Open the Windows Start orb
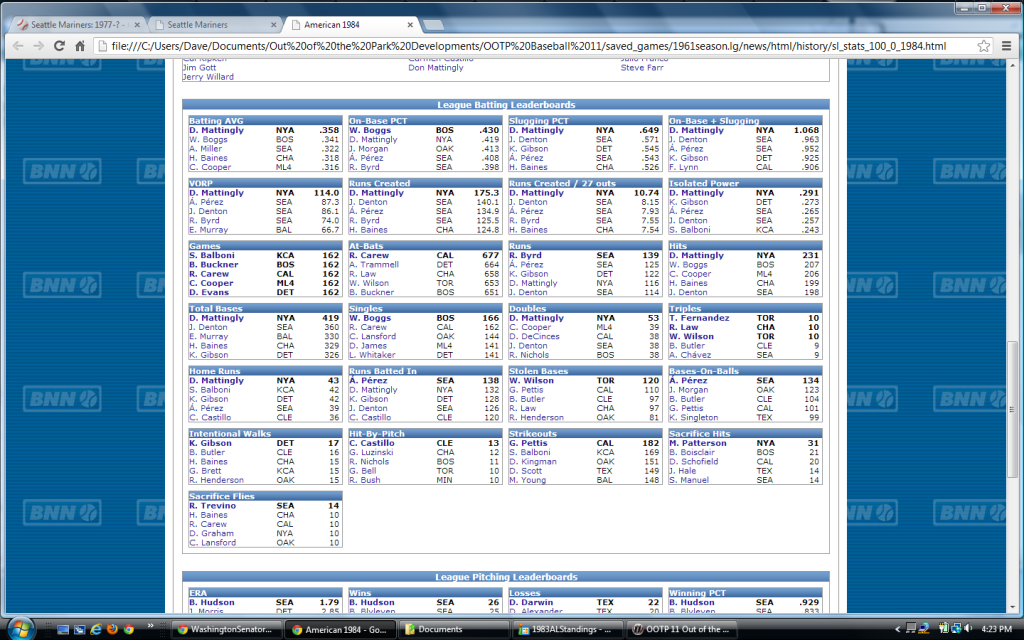Screen dimensions: 1024x640 20,628
